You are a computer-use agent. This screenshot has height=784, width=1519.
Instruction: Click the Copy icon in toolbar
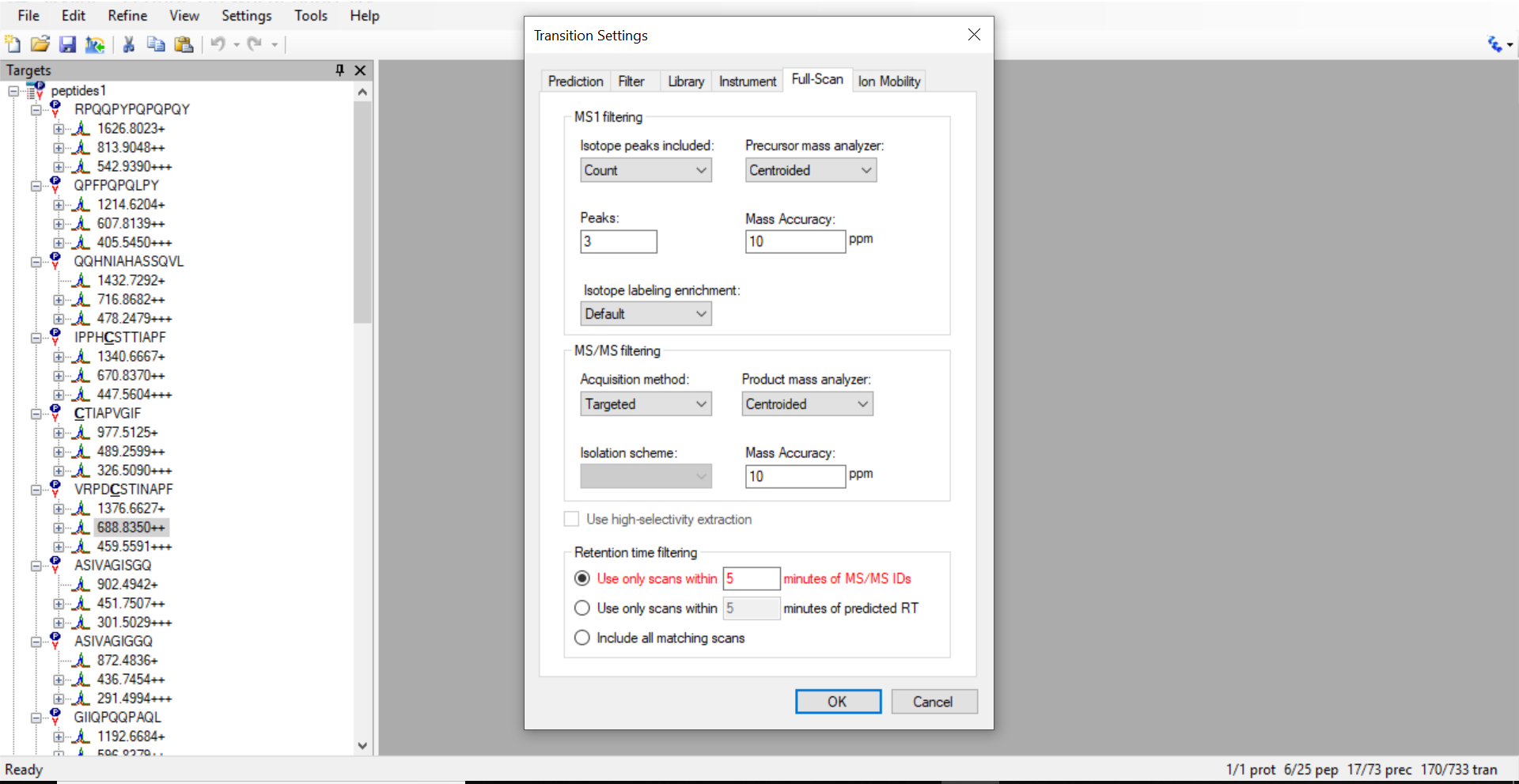[156, 44]
